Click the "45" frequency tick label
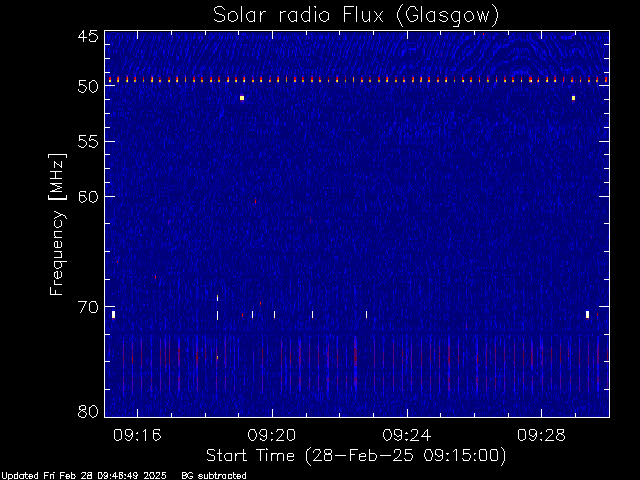 [x=88, y=36]
